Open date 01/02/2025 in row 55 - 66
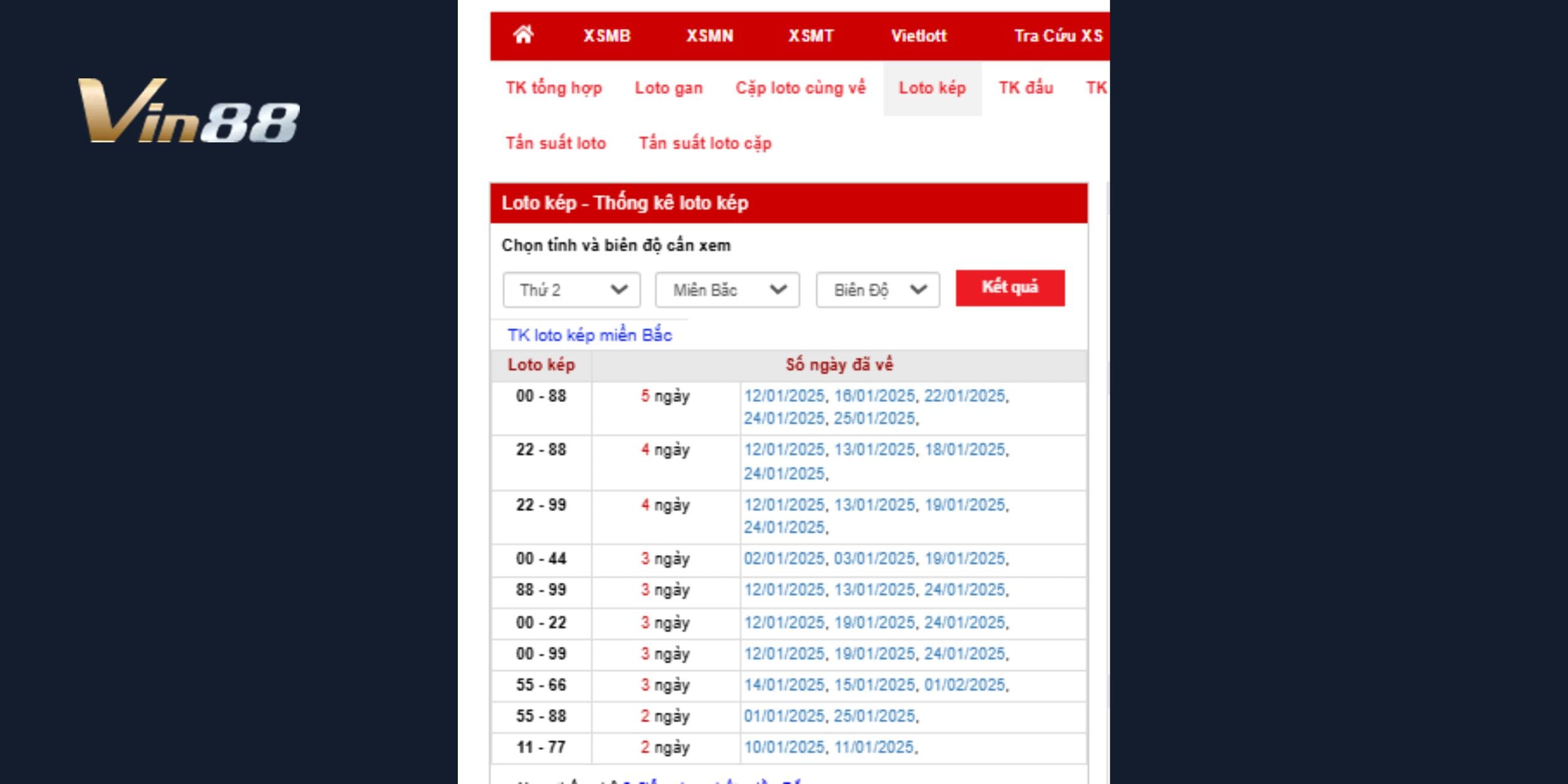 tap(965, 685)
